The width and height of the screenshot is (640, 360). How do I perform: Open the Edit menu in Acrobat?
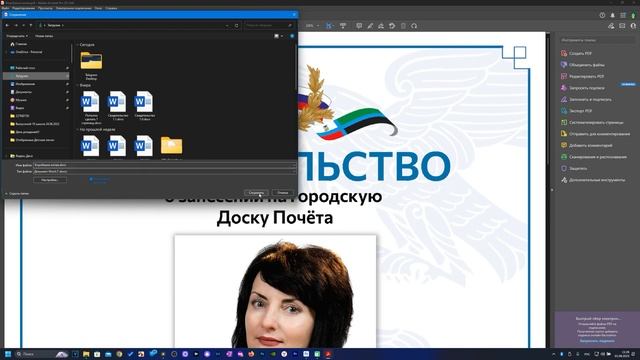[23, 8]
